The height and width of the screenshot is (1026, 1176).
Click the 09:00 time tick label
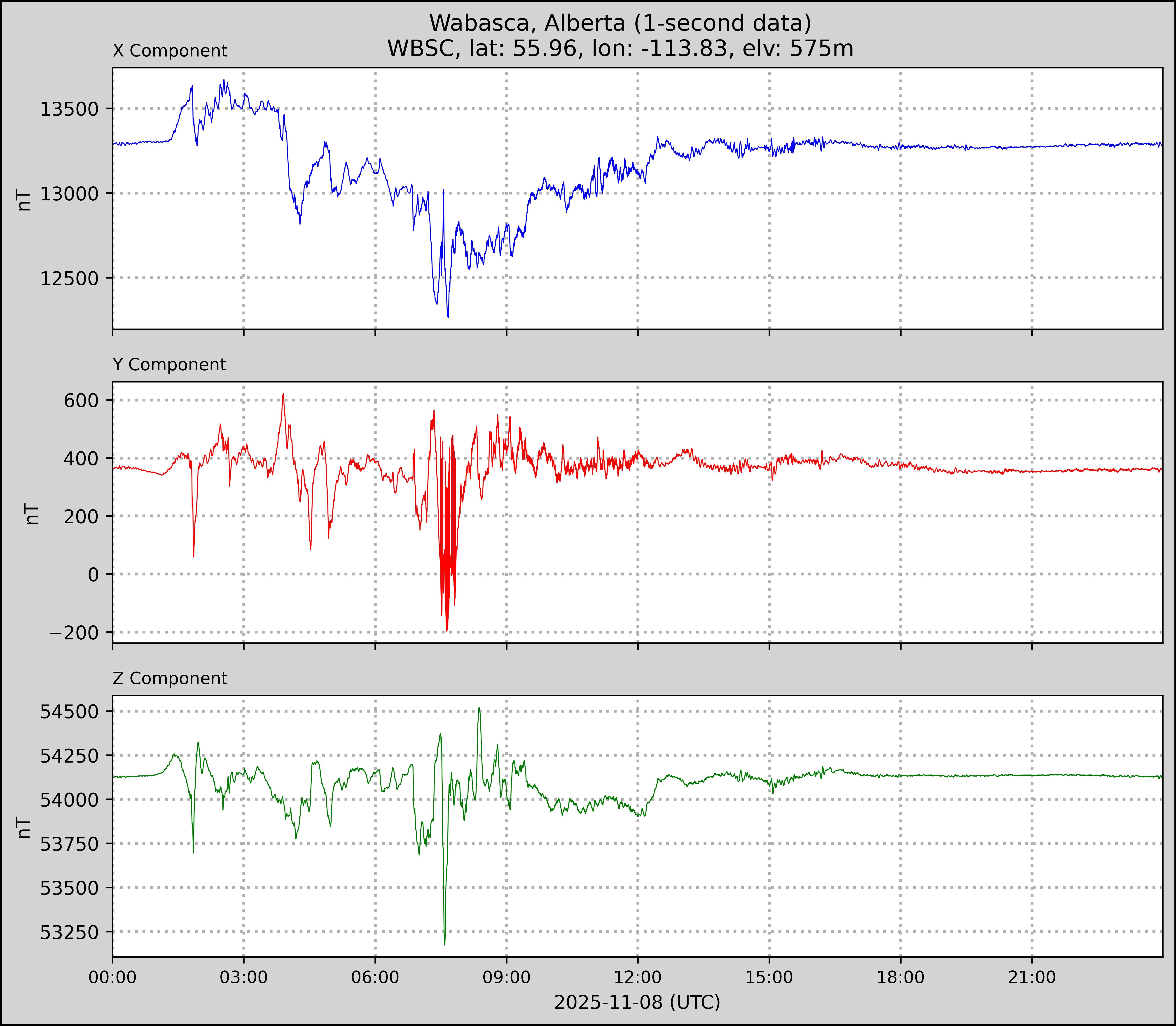point(506,977)
